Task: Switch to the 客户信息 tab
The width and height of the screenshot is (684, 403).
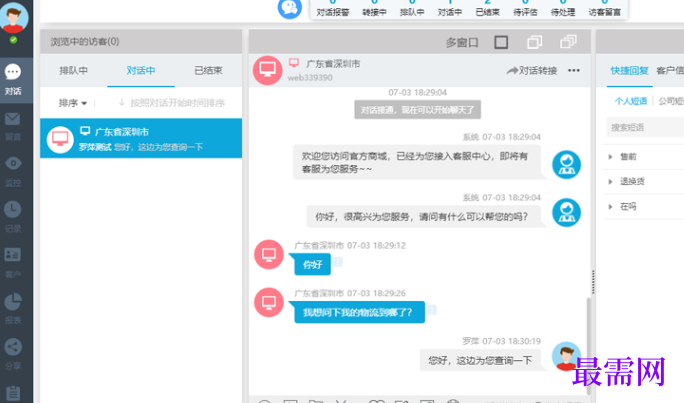Action: [x=670, y=71]
